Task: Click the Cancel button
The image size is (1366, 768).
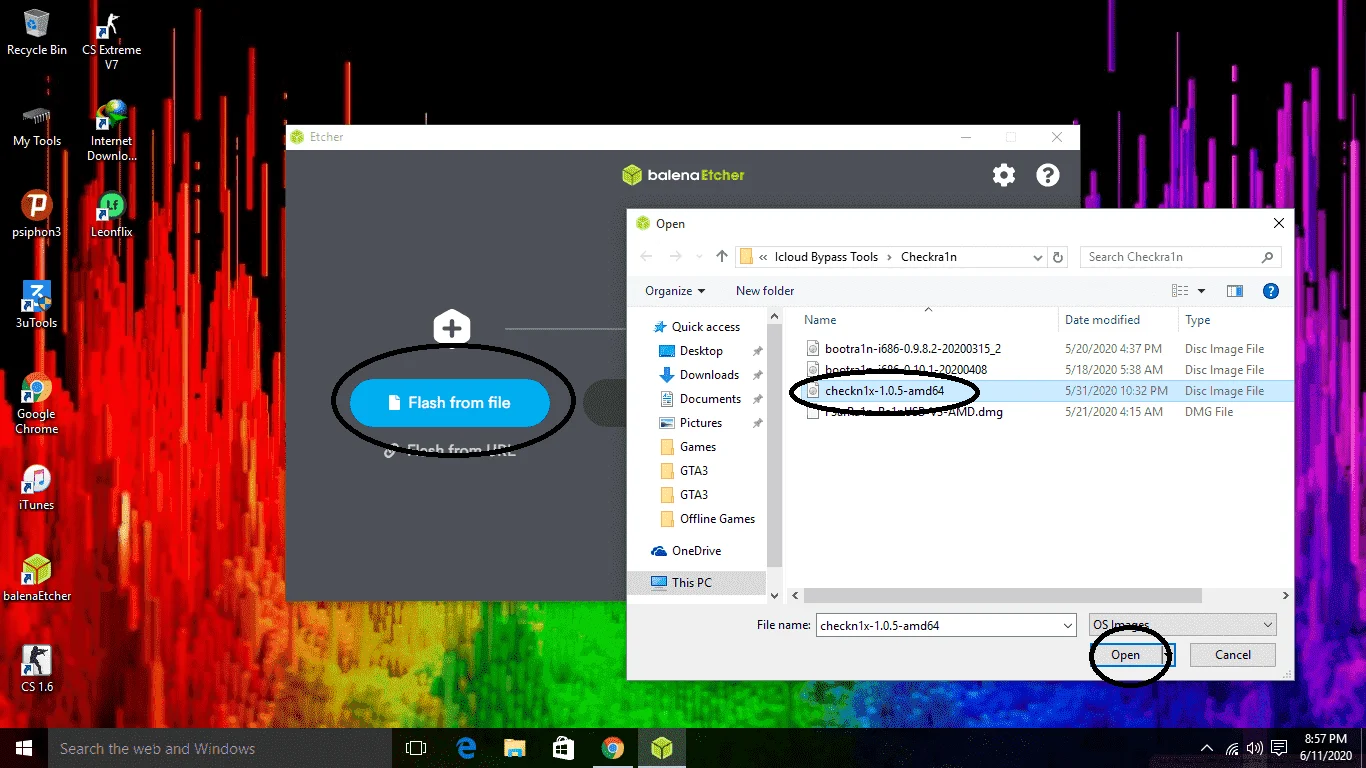Action: click(1232, 655)
